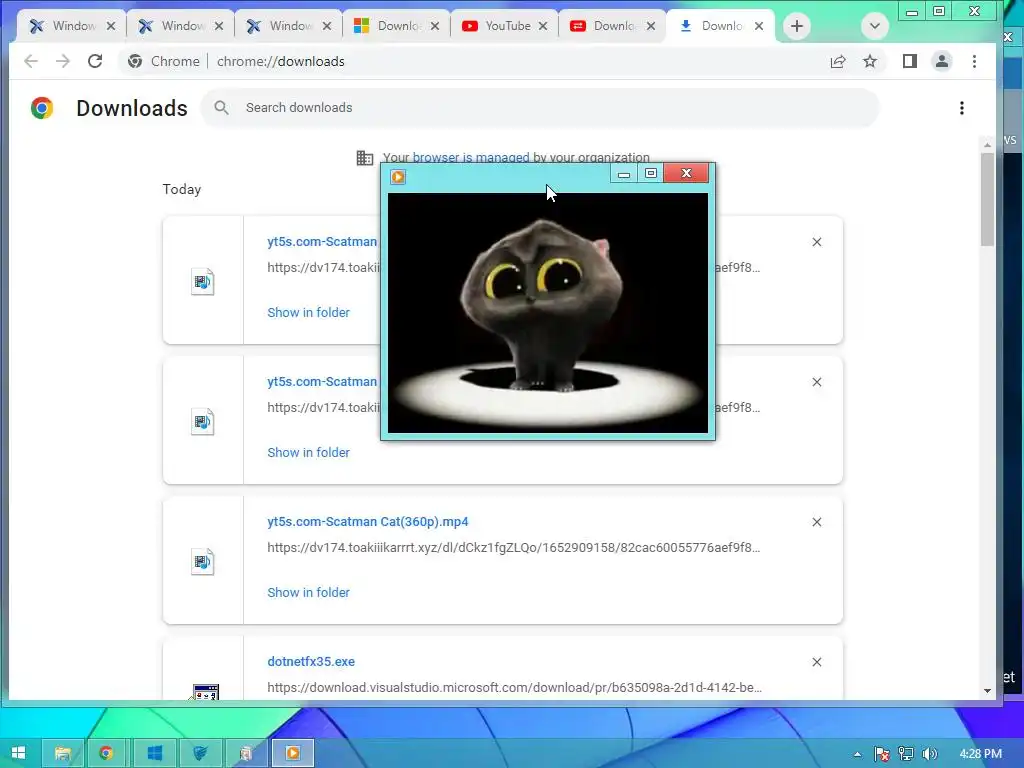Image resolution: width=1024 pixels, height=768 pixels.
Task: Click the media player taskbar button
Action: [293, 754]
